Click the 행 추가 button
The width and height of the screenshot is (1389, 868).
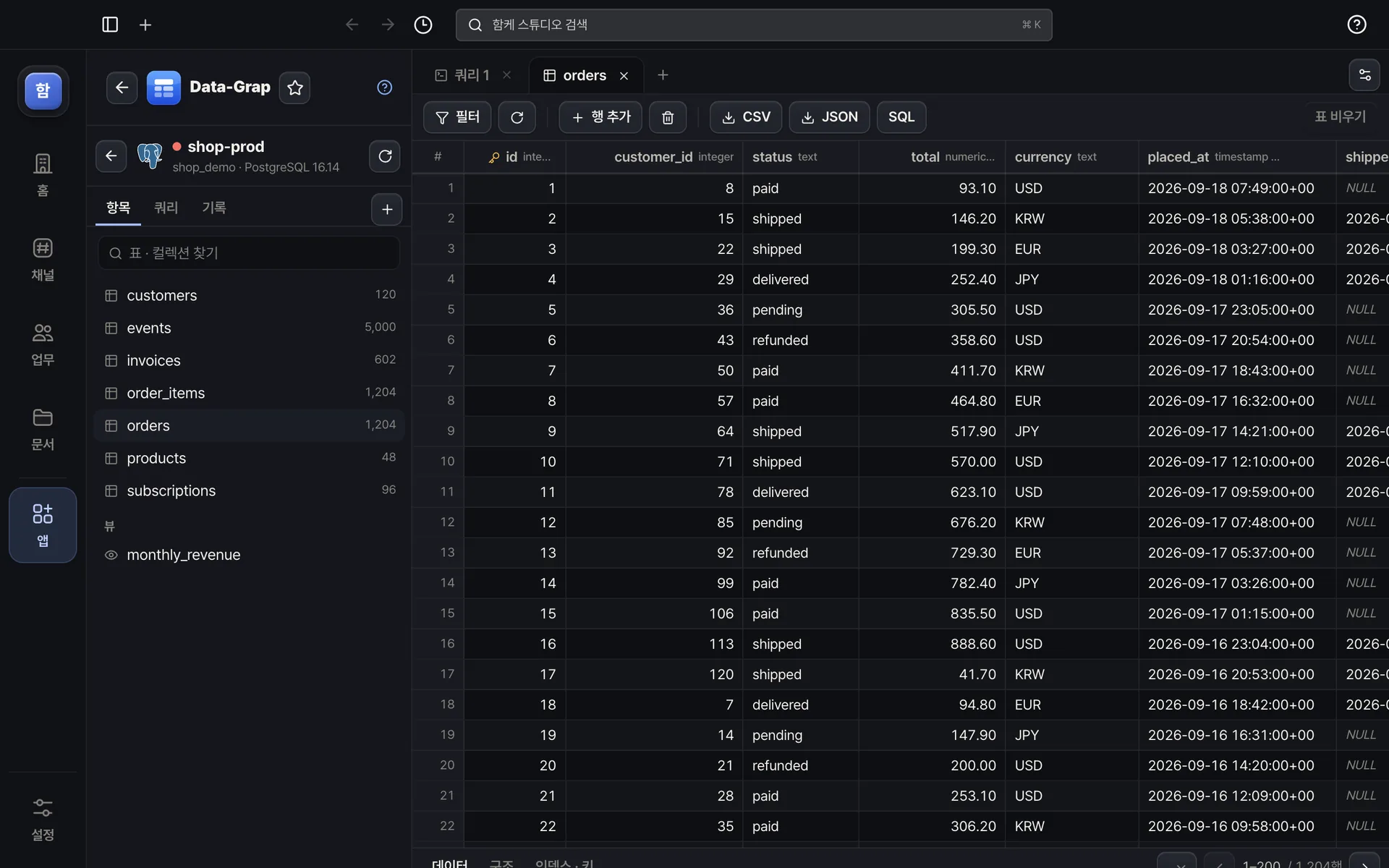point(600,117)
